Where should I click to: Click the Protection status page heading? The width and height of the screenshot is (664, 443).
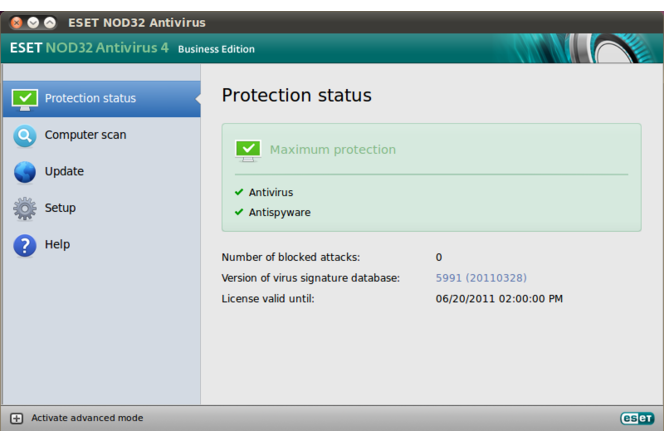click(x=296, y=95)
